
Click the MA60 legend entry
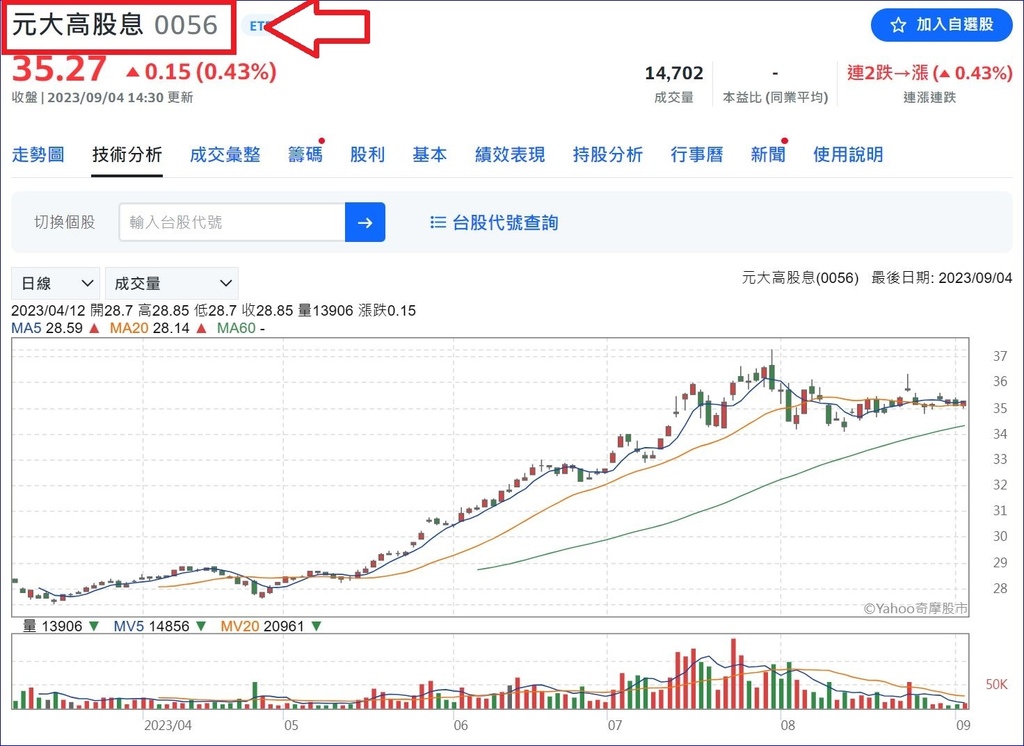[x=241, y=328]
